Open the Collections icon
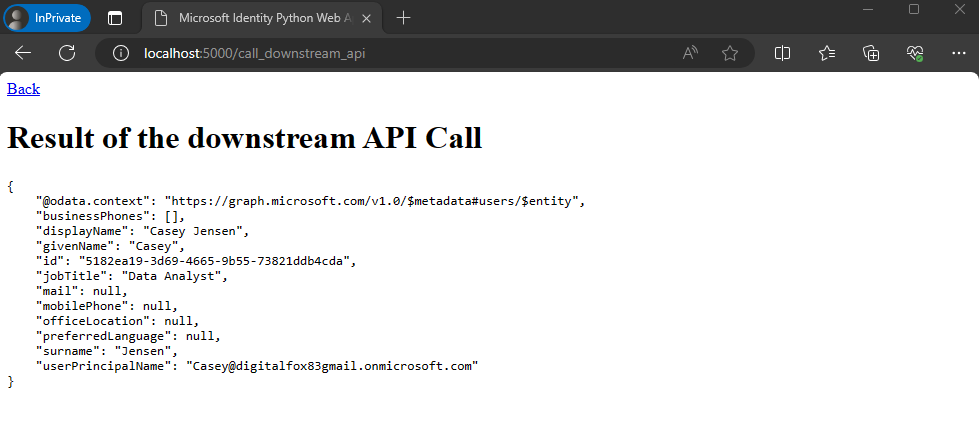Image resolution: width=979 pixels, height=430 pixels. [871, 53]
